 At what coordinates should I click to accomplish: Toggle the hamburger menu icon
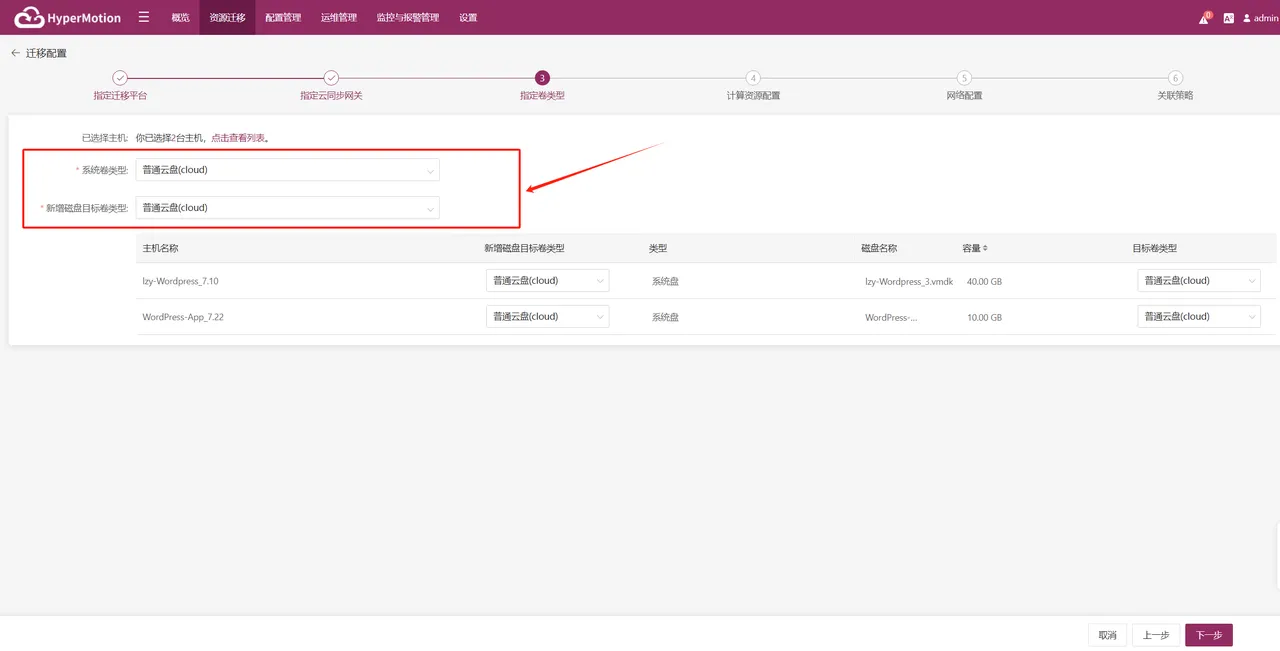click(x=144, y=17)
